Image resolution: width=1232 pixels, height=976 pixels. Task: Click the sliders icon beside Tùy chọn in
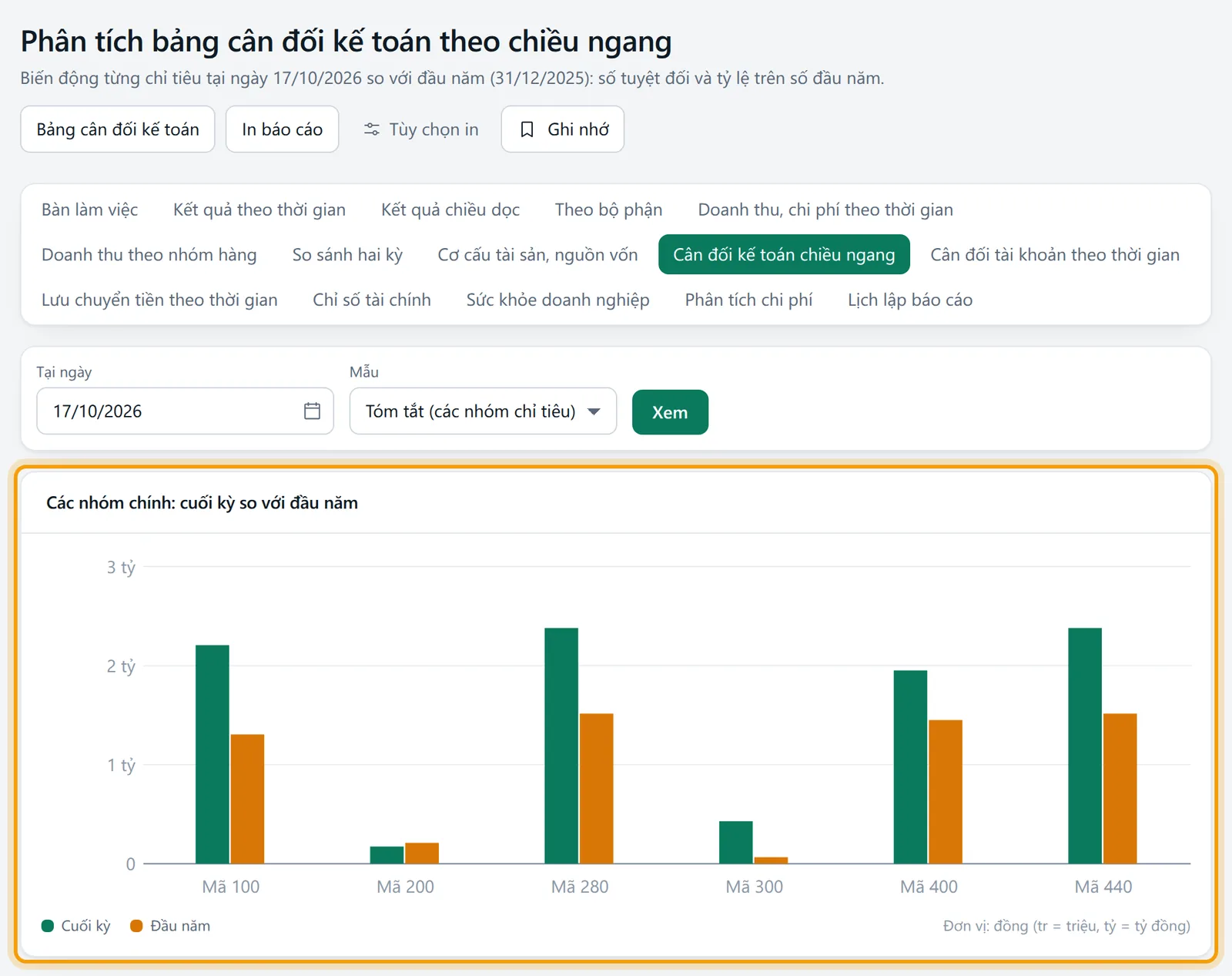[372, 129]
